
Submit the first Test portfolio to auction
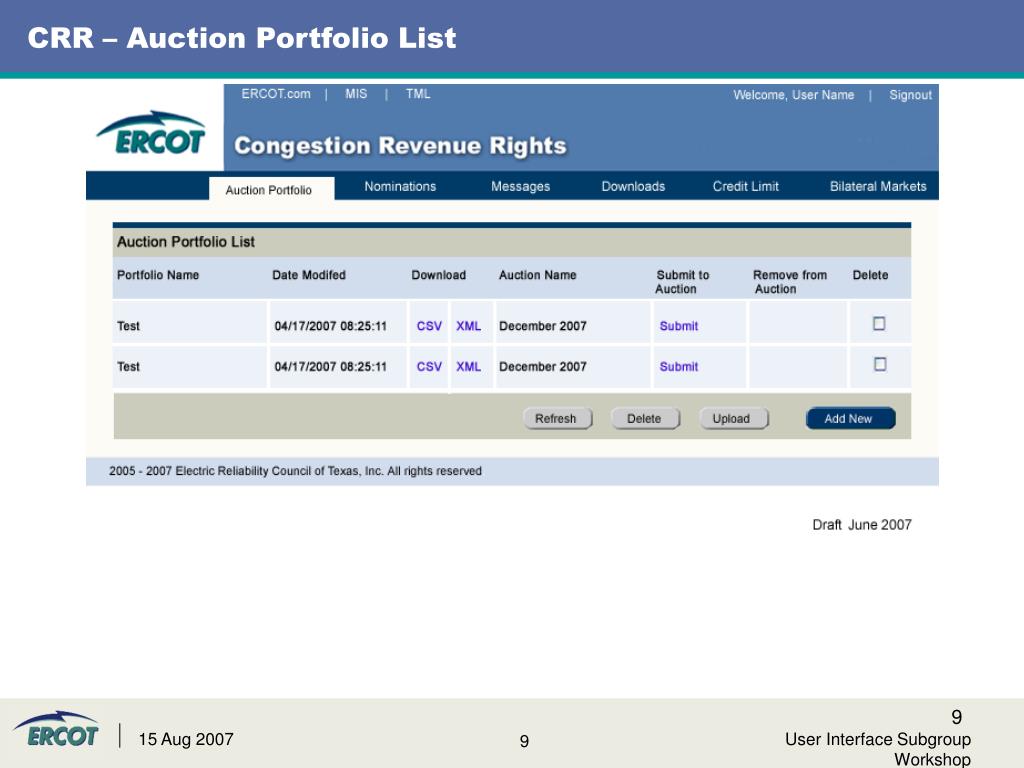679,326
